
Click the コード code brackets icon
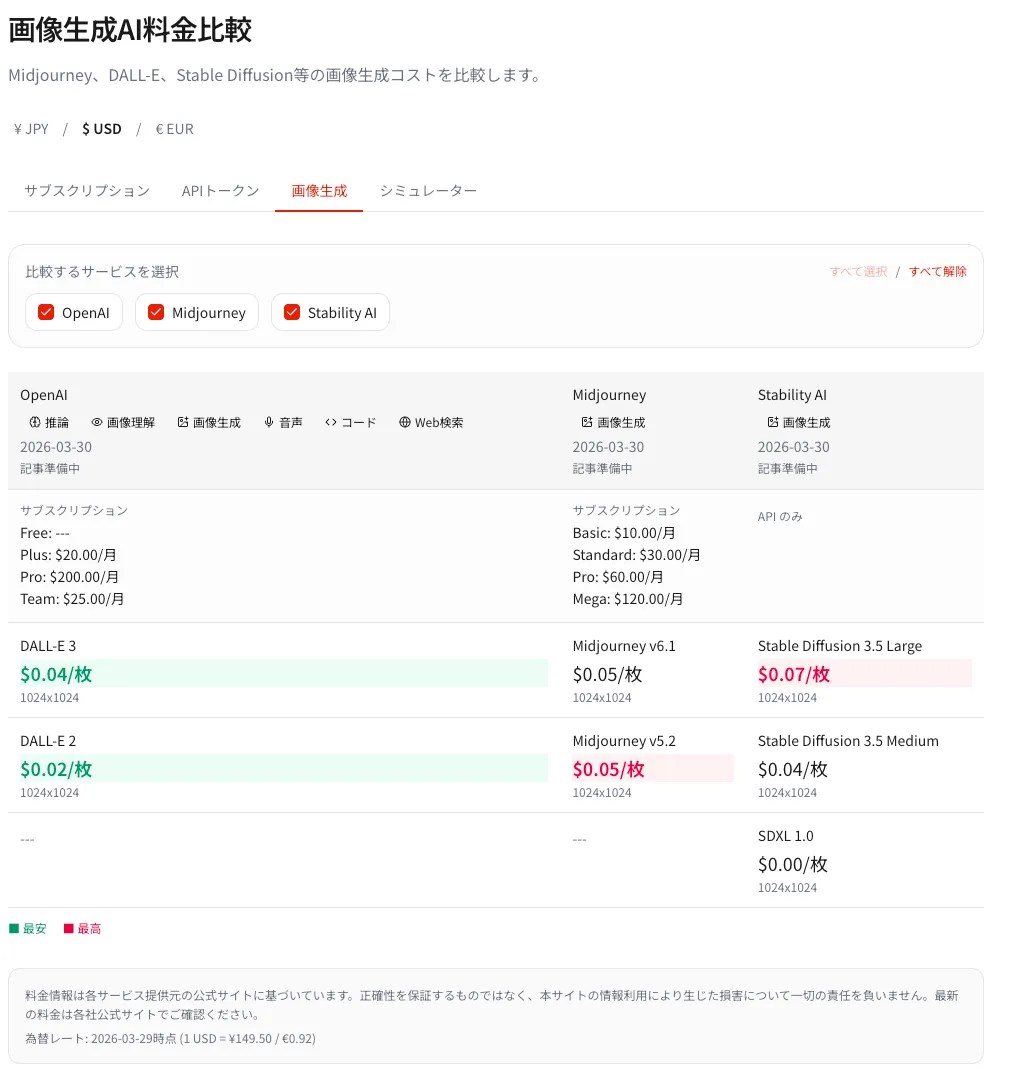click(x=331, y=422)
